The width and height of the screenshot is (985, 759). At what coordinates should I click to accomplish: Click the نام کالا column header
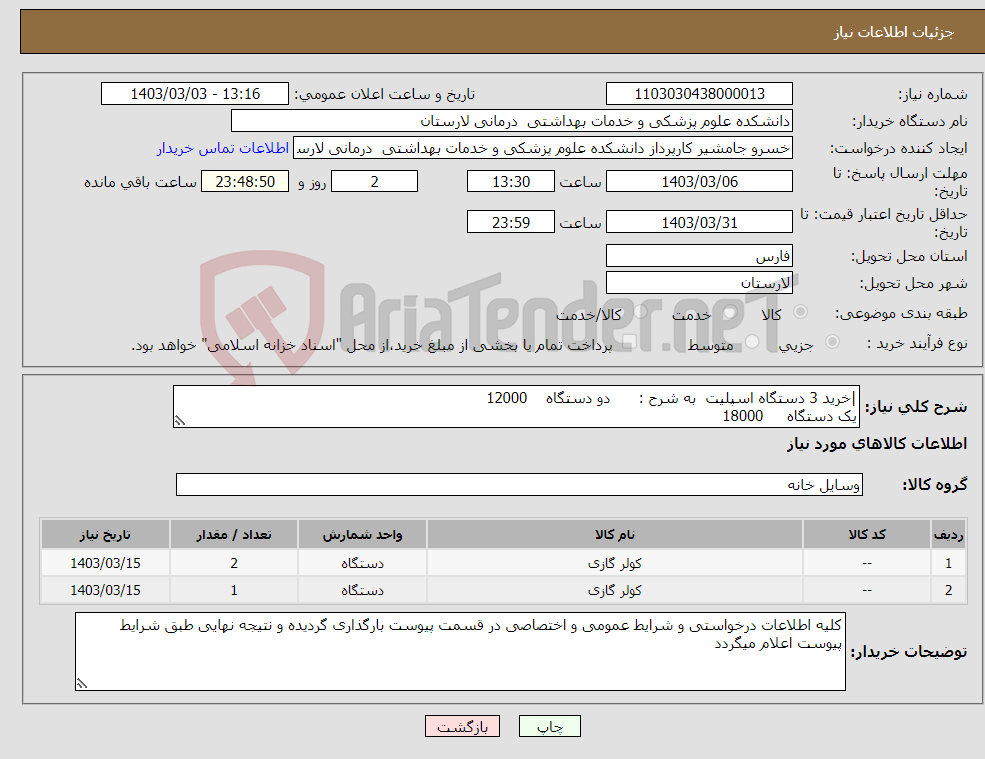point(615,535)
